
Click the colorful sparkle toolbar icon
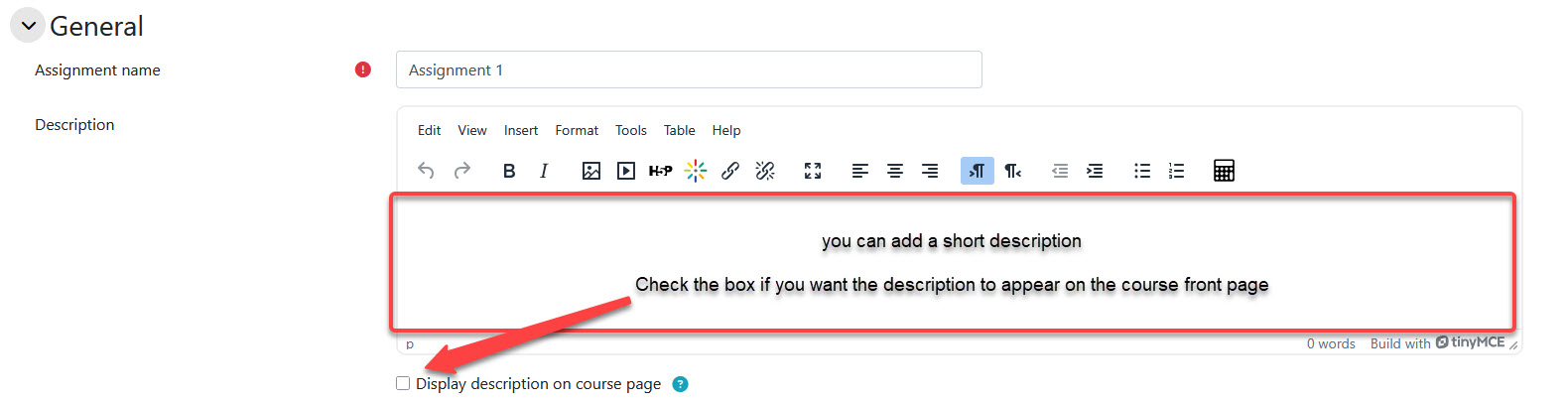tap(696, 171)
